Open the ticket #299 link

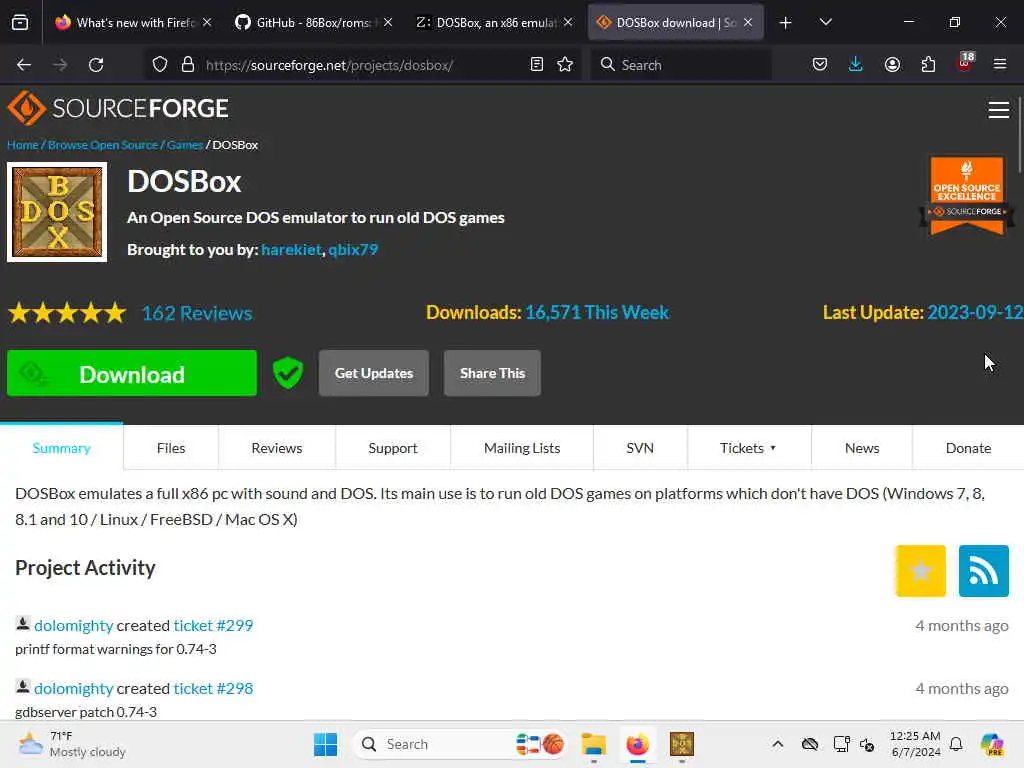point(213,625)
